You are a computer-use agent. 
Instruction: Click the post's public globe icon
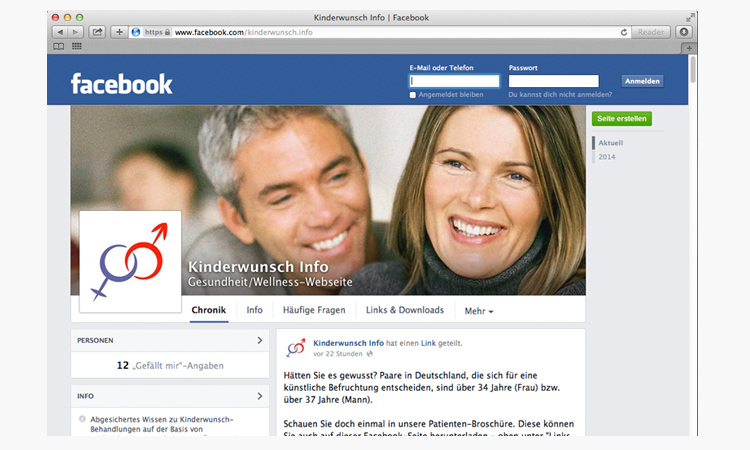tap(369, 354)
